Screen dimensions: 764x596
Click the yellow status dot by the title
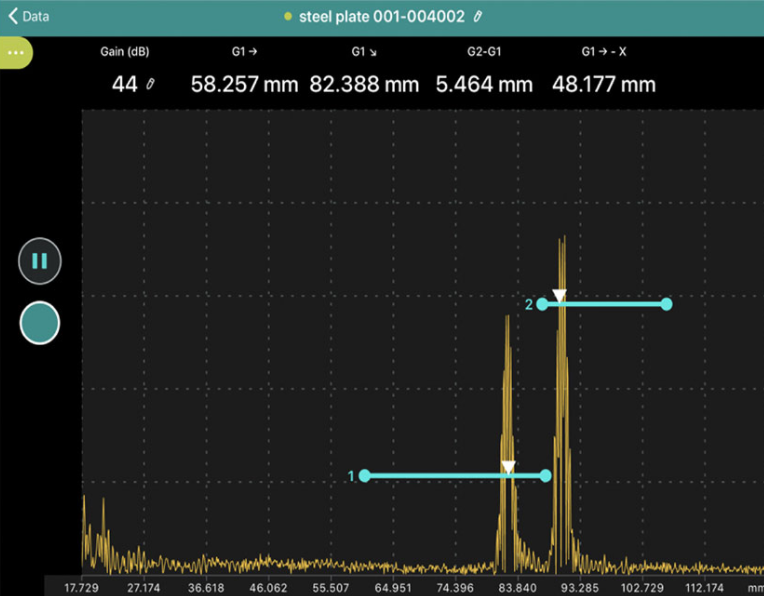[x=288, y=17]
